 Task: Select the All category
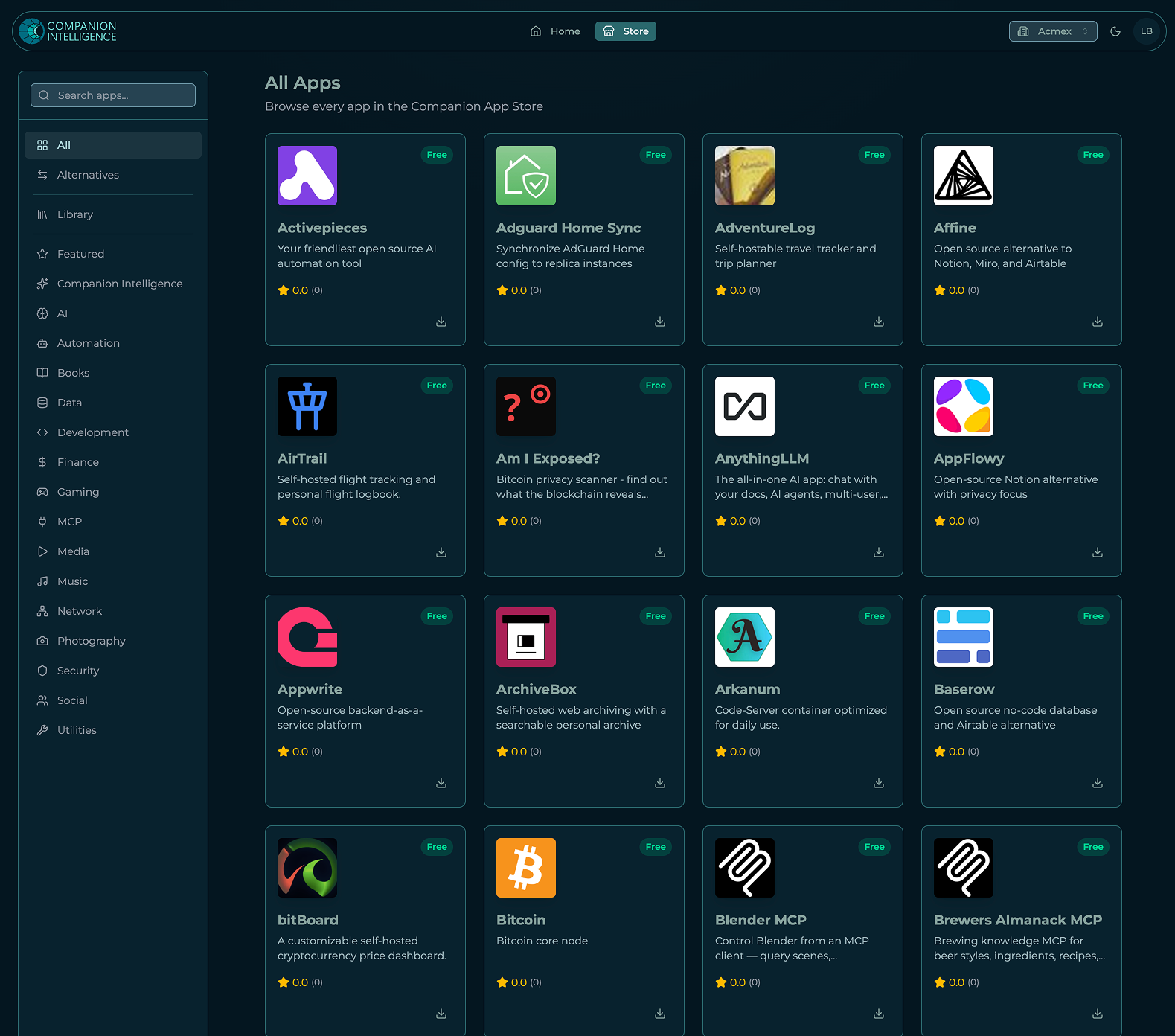[x=113, y=145]
